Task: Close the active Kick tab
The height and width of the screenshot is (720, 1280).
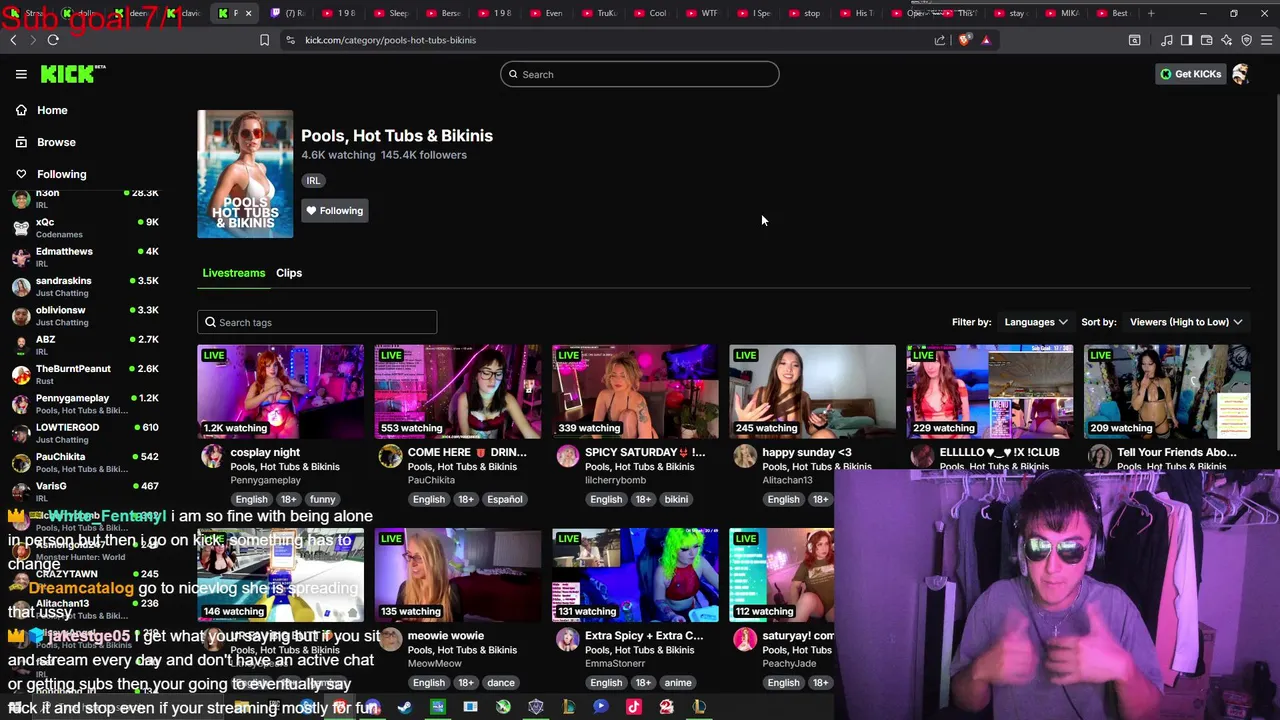Action: [248, 13]
